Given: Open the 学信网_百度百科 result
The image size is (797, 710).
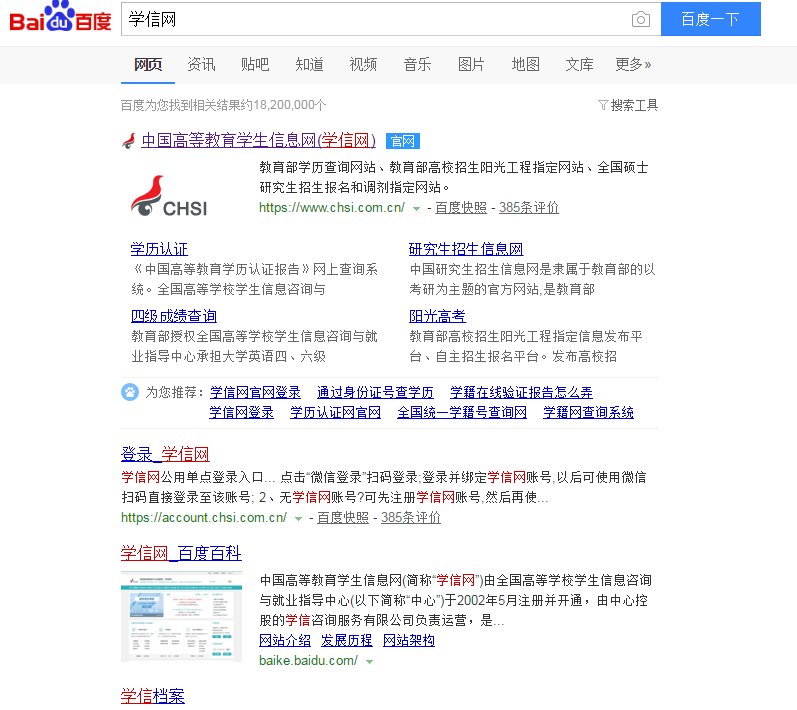Looking at the screenshot, I should [181, 553].
